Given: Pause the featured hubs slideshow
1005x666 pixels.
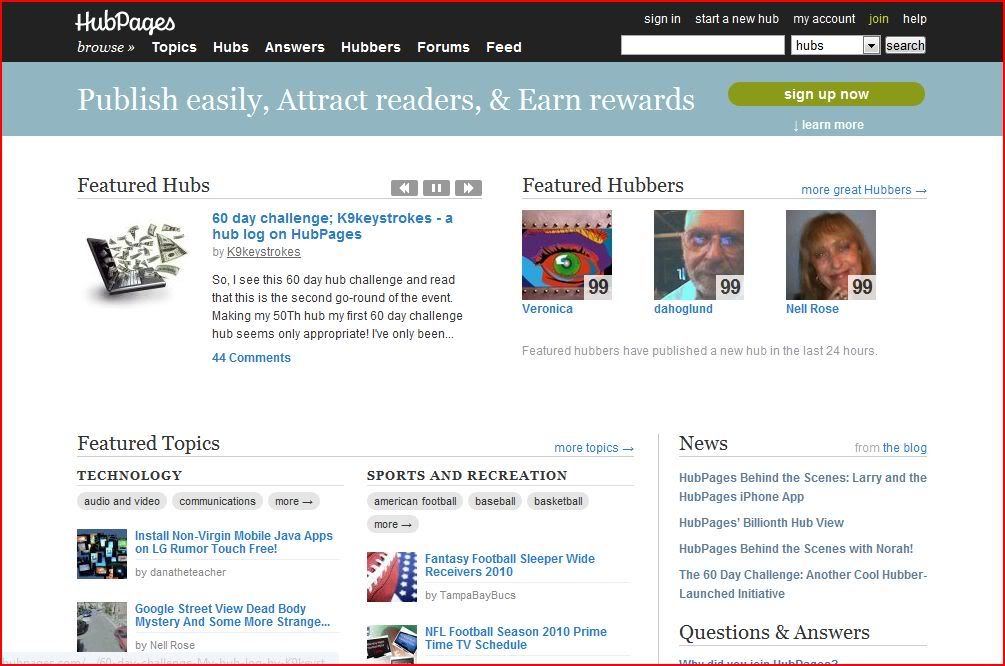Looking at the screenshot, I should click(436, 188).
